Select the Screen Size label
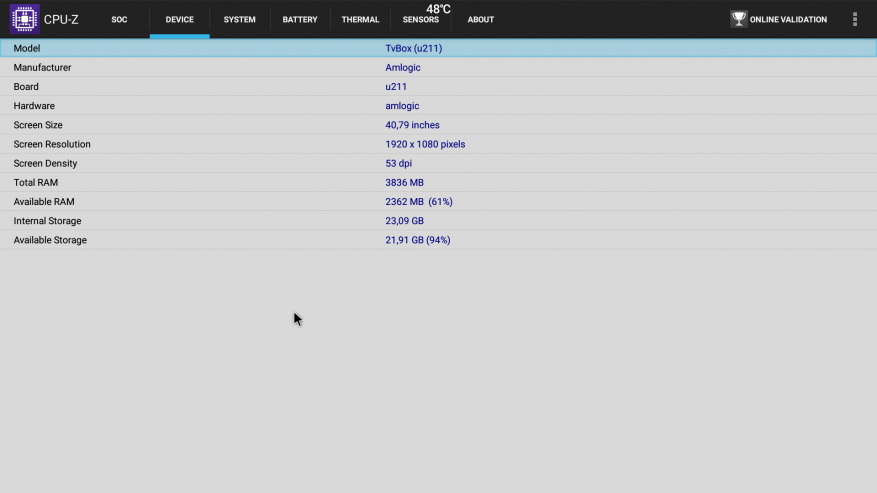Image resolution: width=877 pixels, height=493 pixels. pyautogui.click(x=38, y=125)
